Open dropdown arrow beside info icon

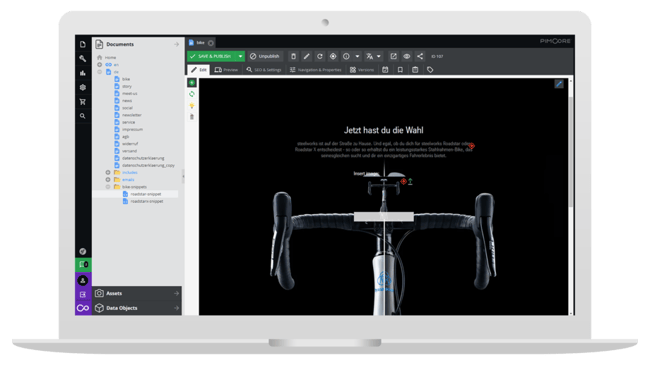[357, 56]
